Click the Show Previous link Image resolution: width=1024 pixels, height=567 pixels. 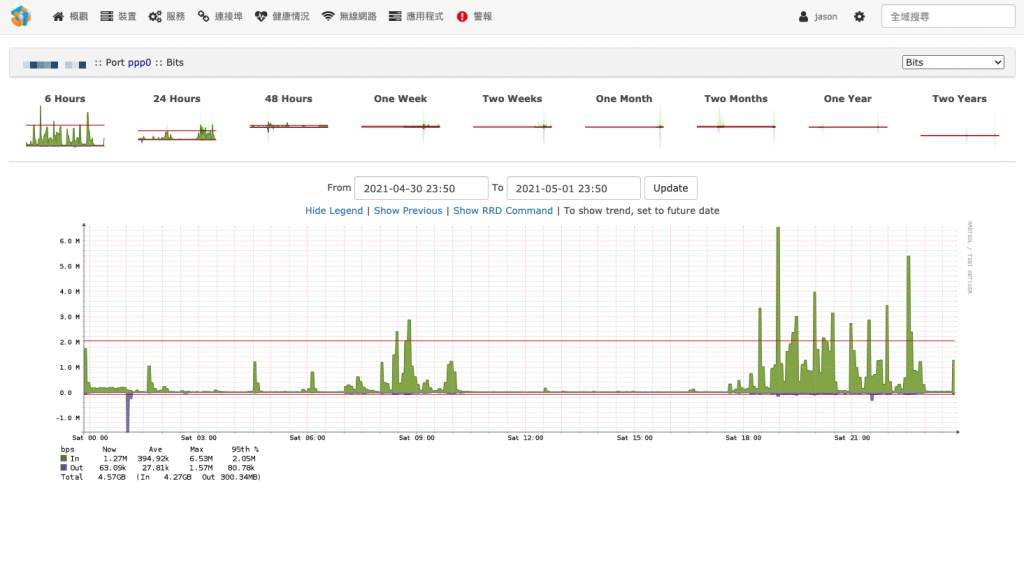click(408, 210)
